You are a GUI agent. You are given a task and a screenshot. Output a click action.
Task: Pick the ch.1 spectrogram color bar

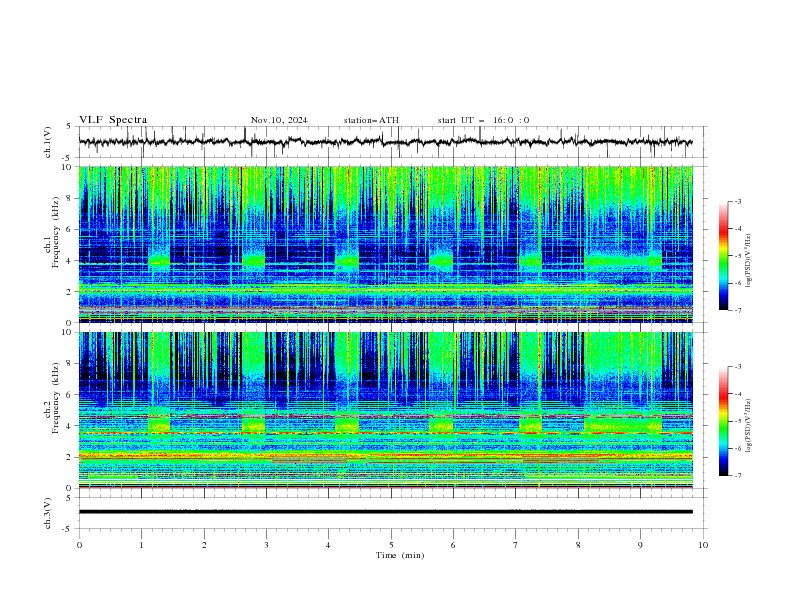pyautogui.click(x=723, y=256)
